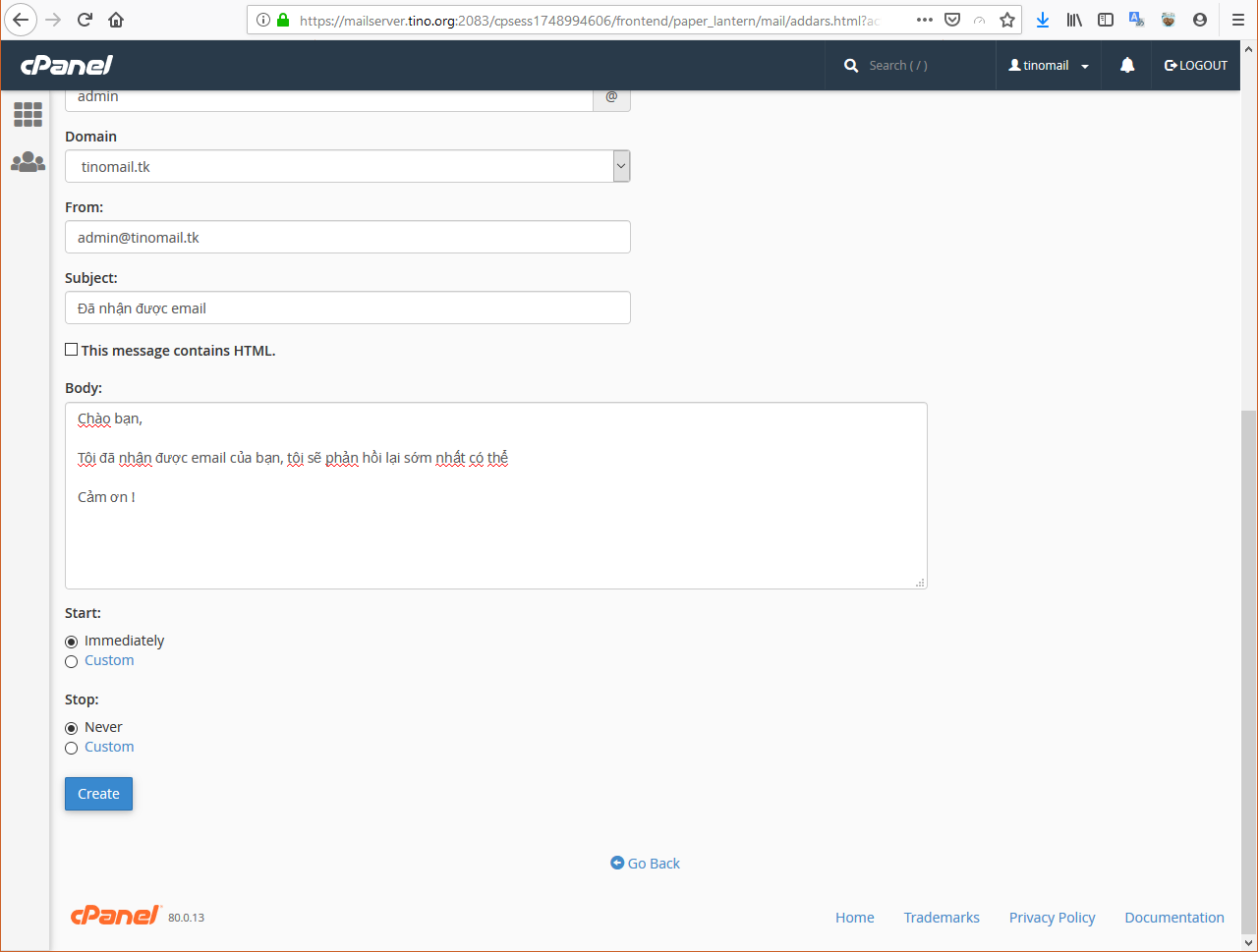Open the cPanel Home grid icon
This screenshot has width=1258, height=952.
pyautogui.click(x=28, y=114)
